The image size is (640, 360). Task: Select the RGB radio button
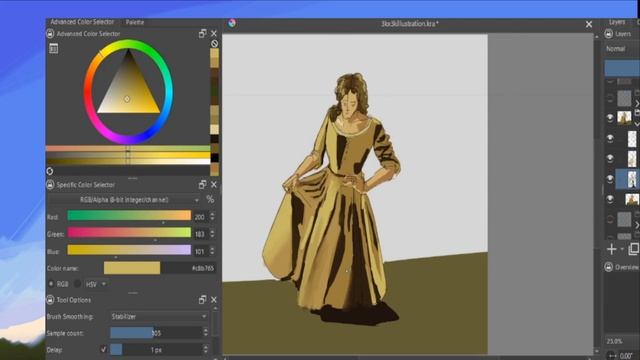click(51, 284)
